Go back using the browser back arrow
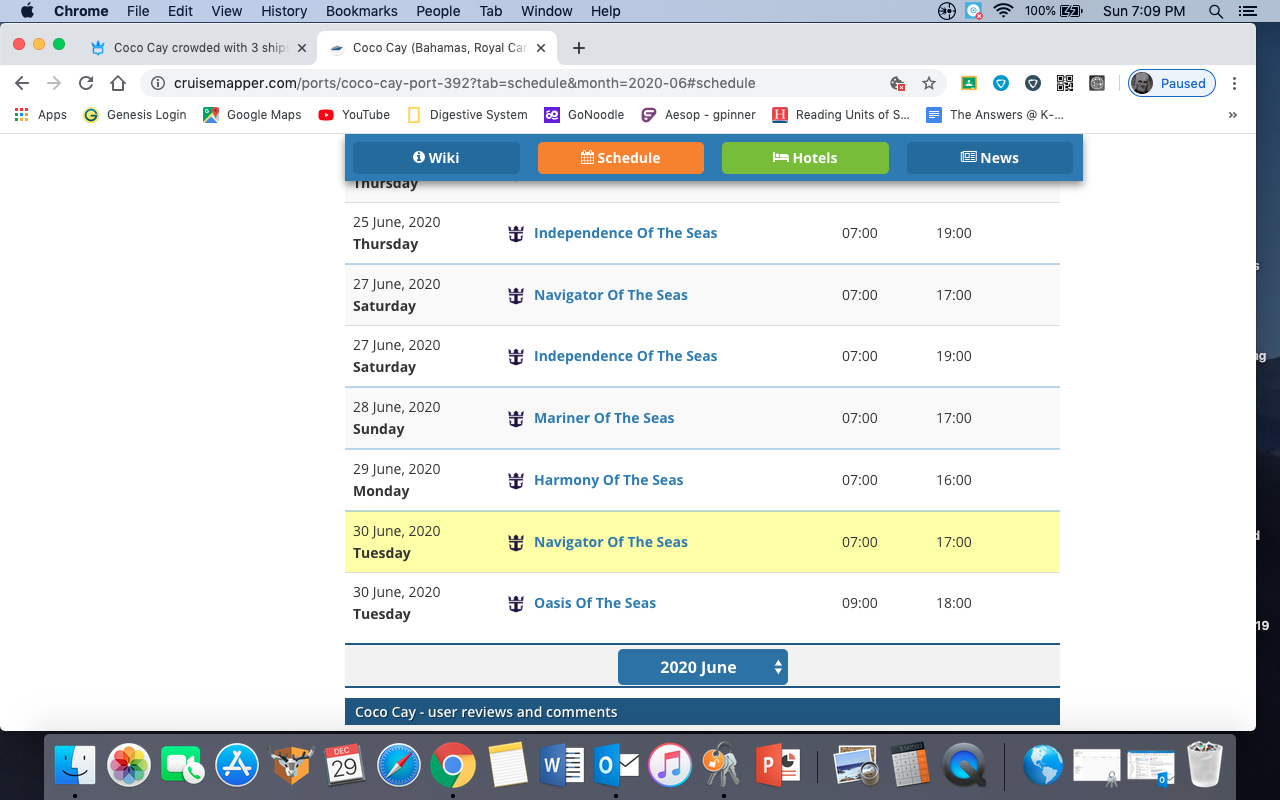This screenshot has height=800, width=1280. tap(22, 83)
